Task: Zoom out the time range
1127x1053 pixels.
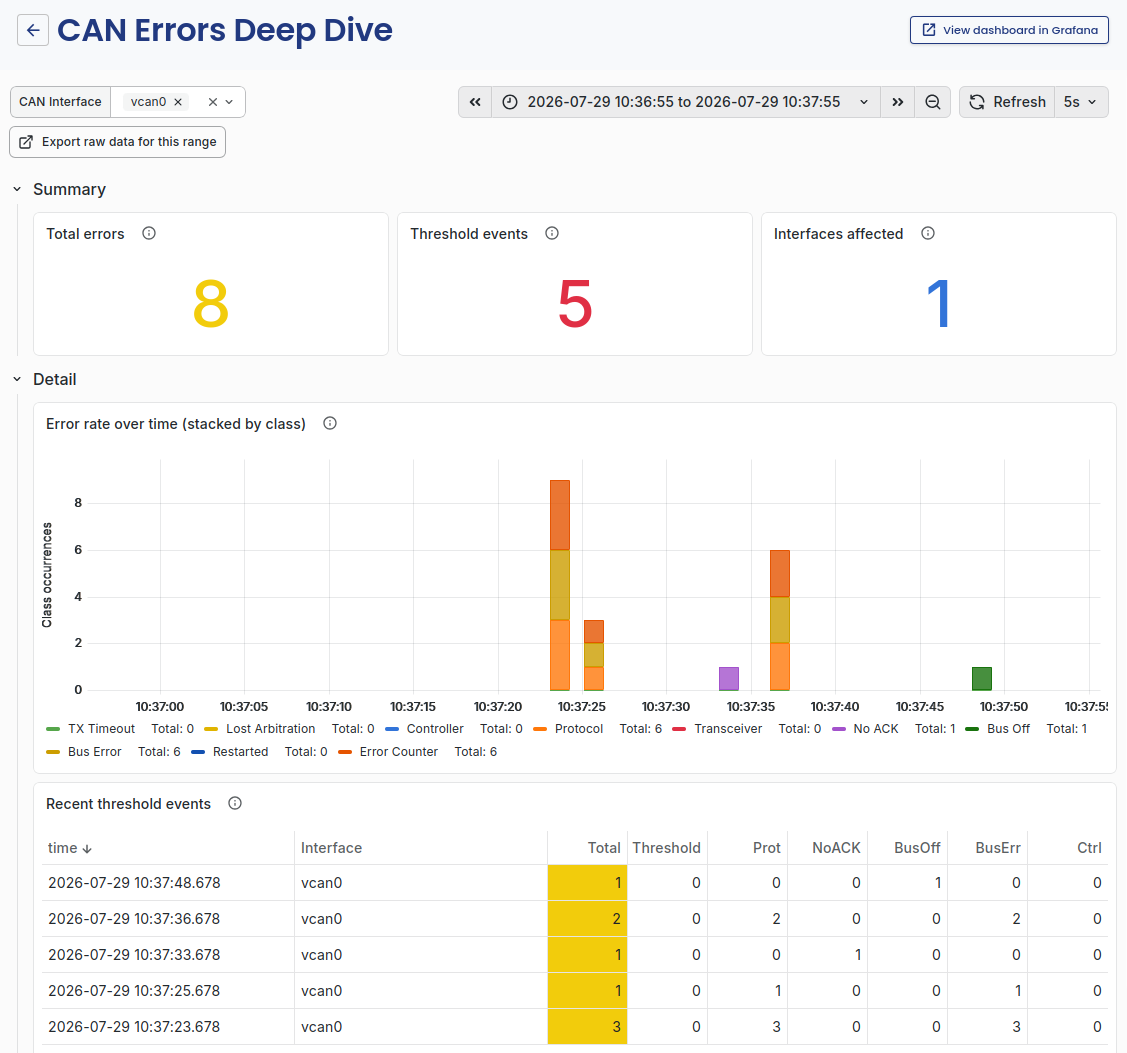Action: pyautogui.click(x=932, y=102)
